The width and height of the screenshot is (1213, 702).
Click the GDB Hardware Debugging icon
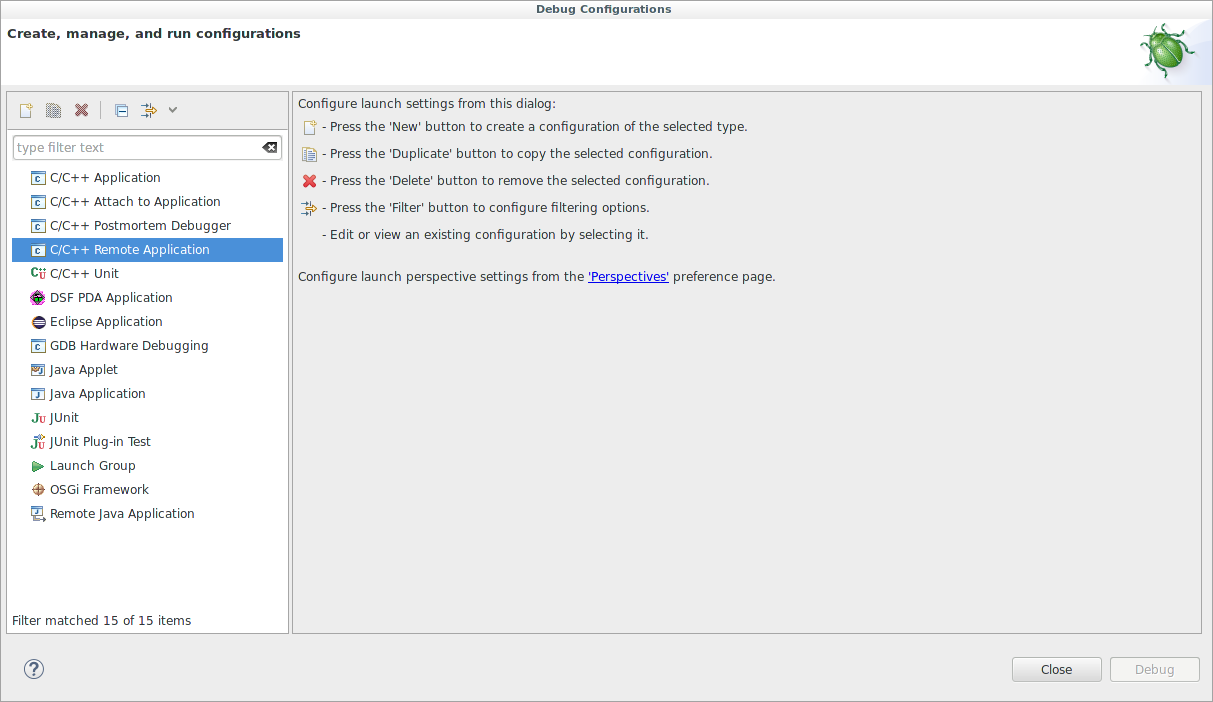[x=38, y=346]
